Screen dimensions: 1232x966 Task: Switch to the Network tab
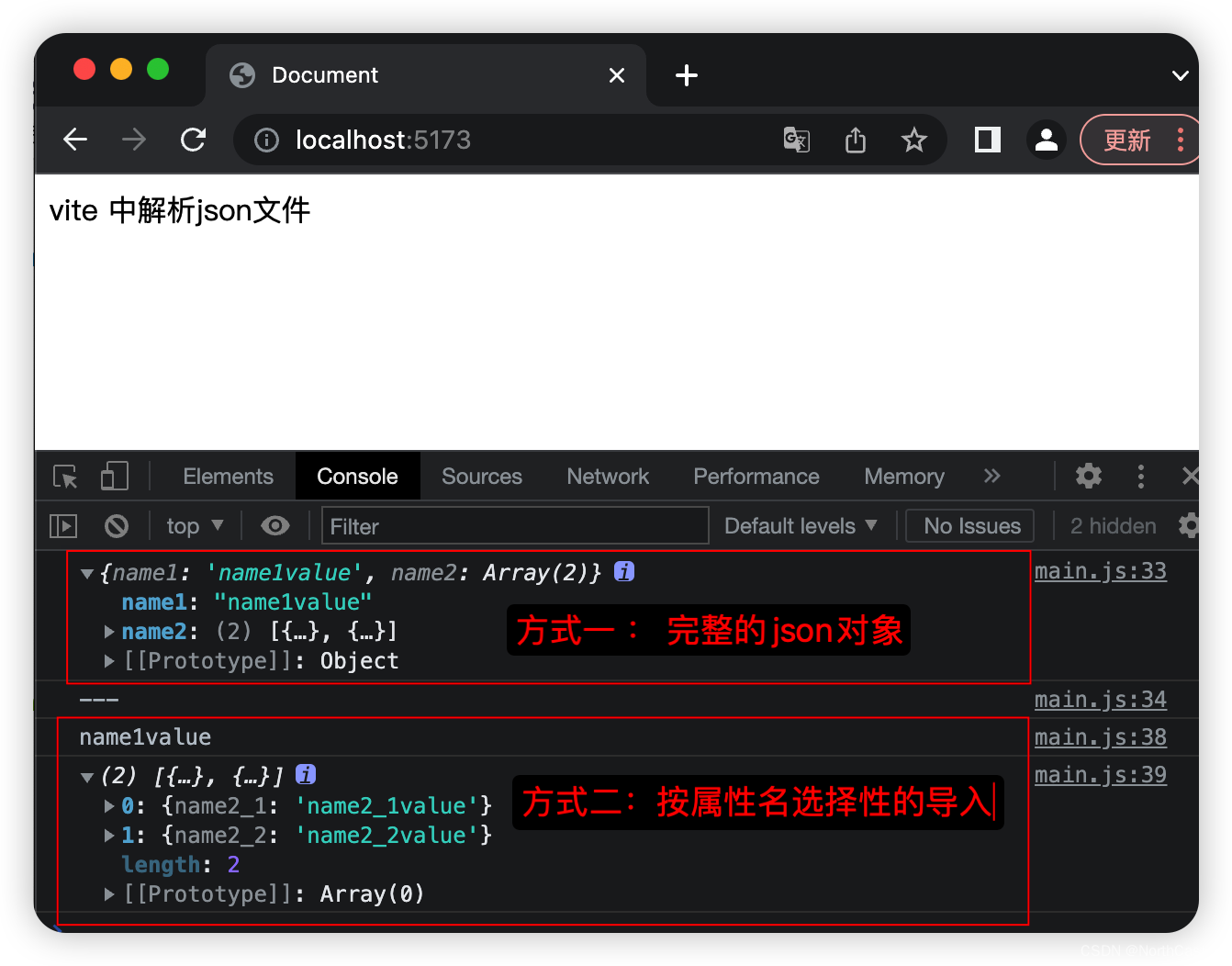click(x=608, y=477)
